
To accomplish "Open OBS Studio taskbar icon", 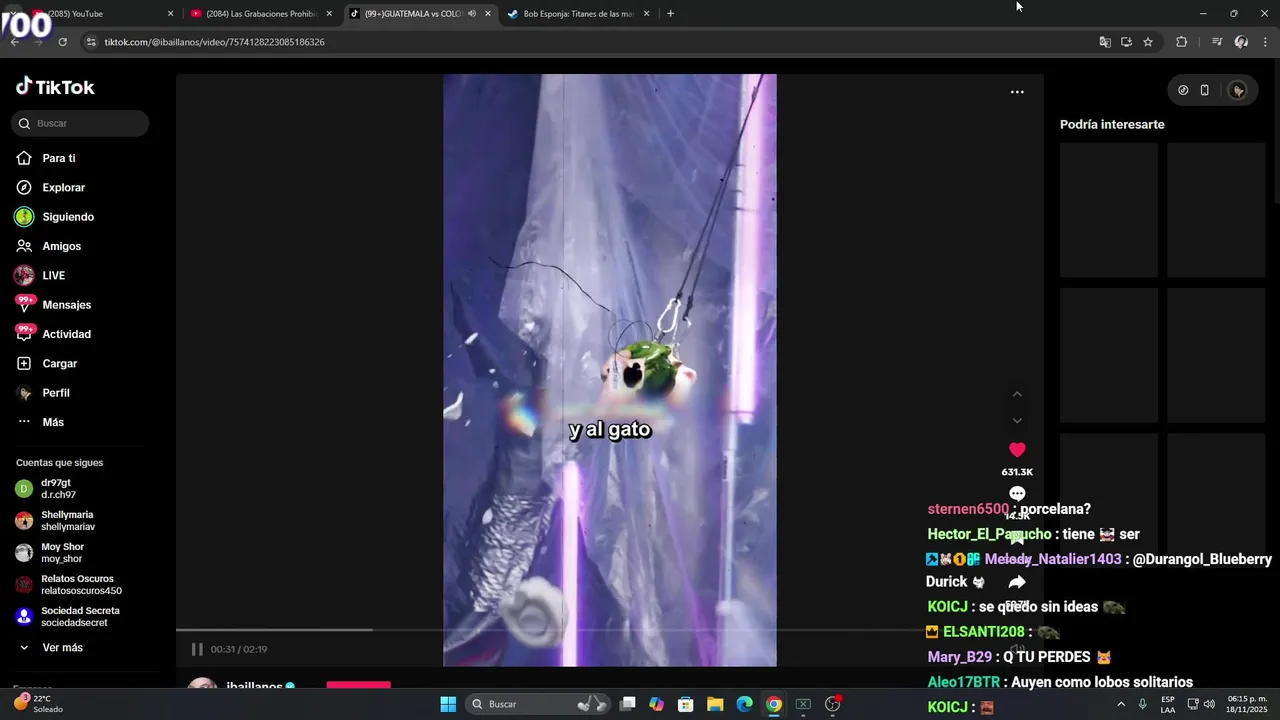I will pyautogui.click(x=832, y=704).
